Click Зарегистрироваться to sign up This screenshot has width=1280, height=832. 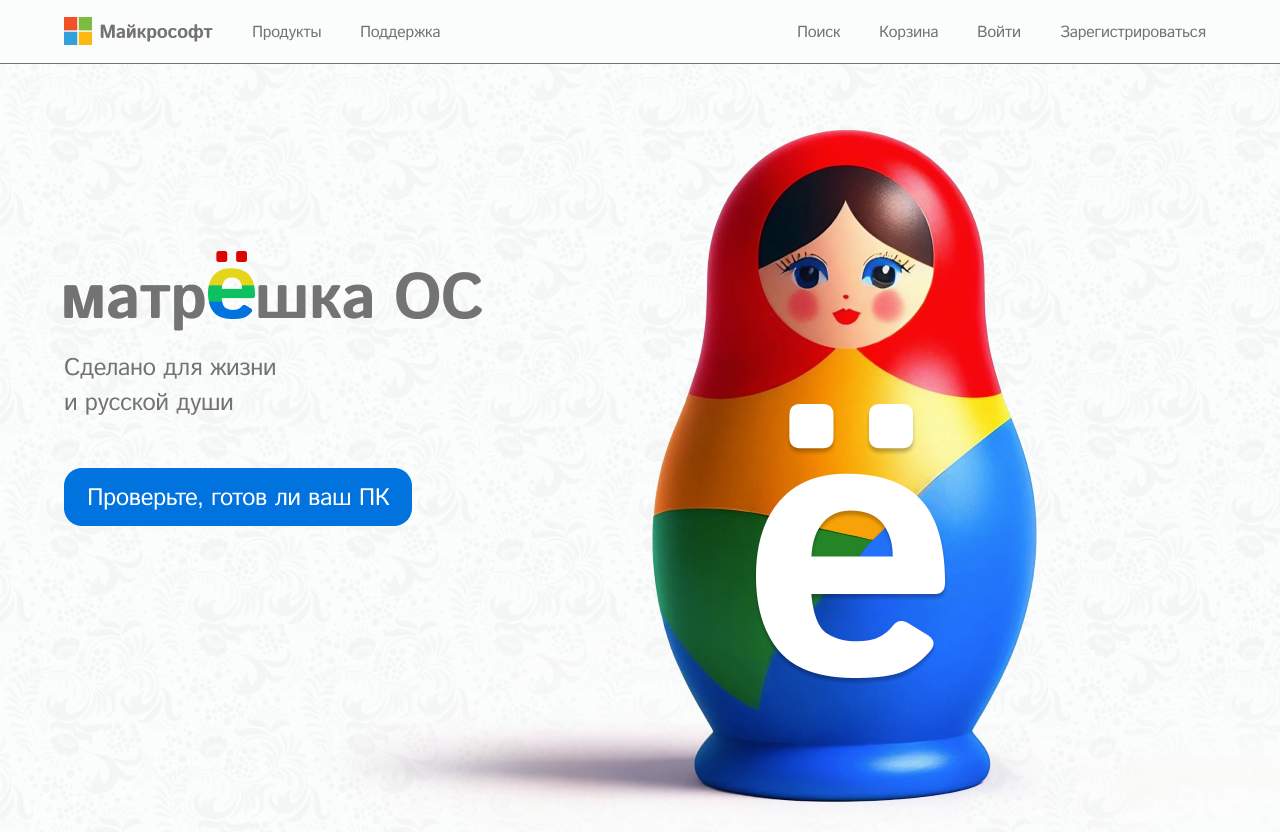click(1133, 32)
